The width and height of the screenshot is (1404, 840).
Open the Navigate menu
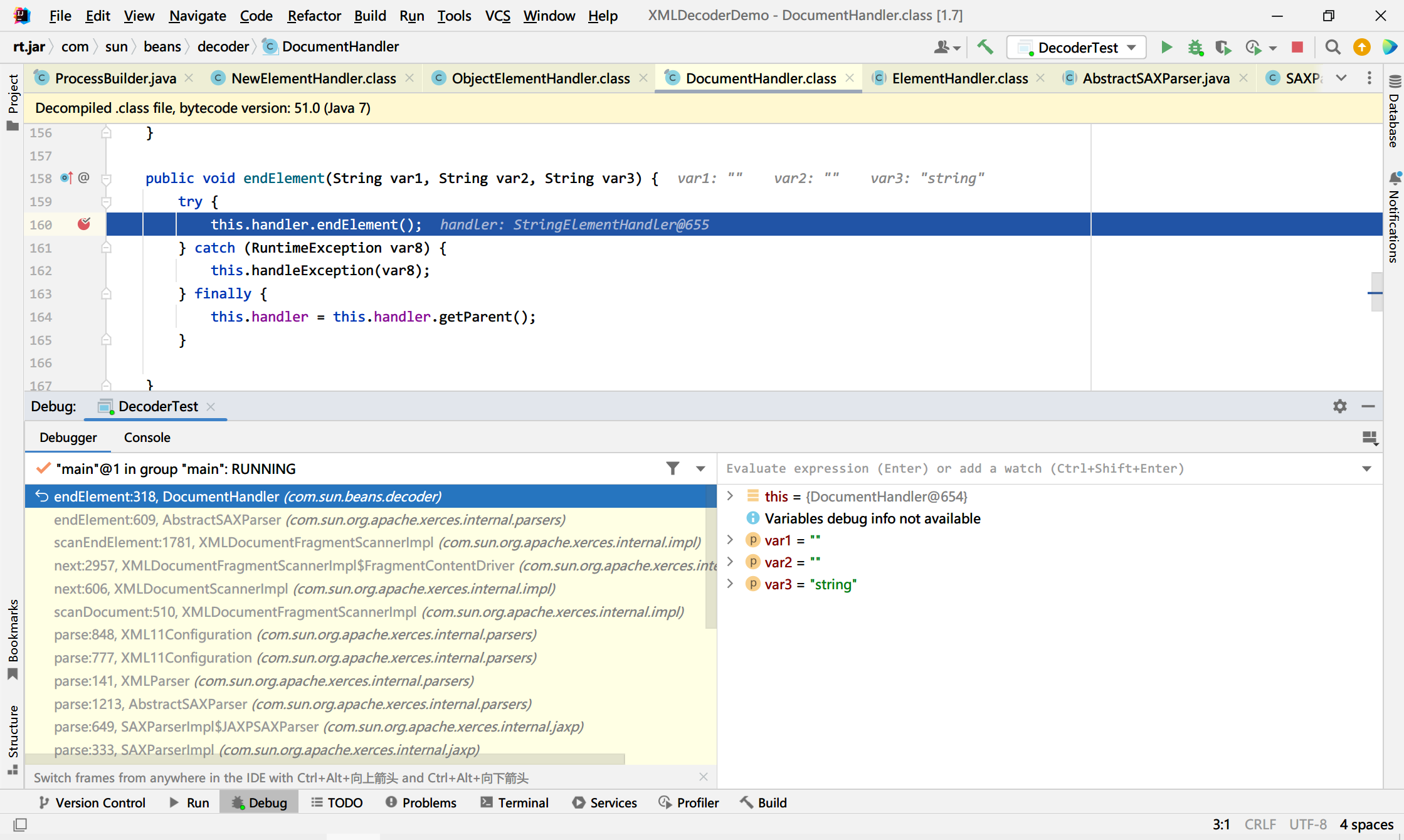coord(198,16)
